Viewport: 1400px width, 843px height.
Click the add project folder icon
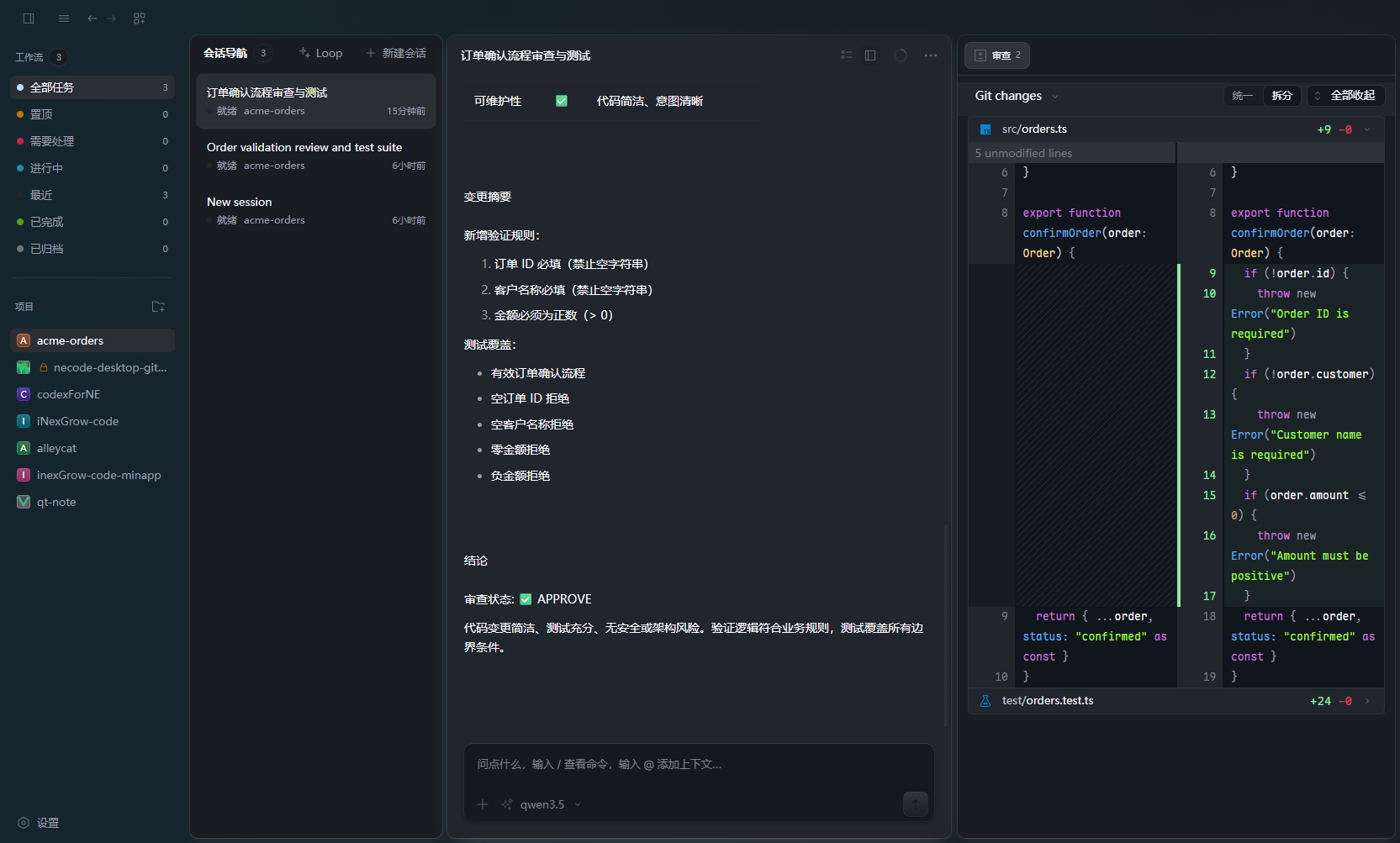pyautogui.click(x=158, y=307)
